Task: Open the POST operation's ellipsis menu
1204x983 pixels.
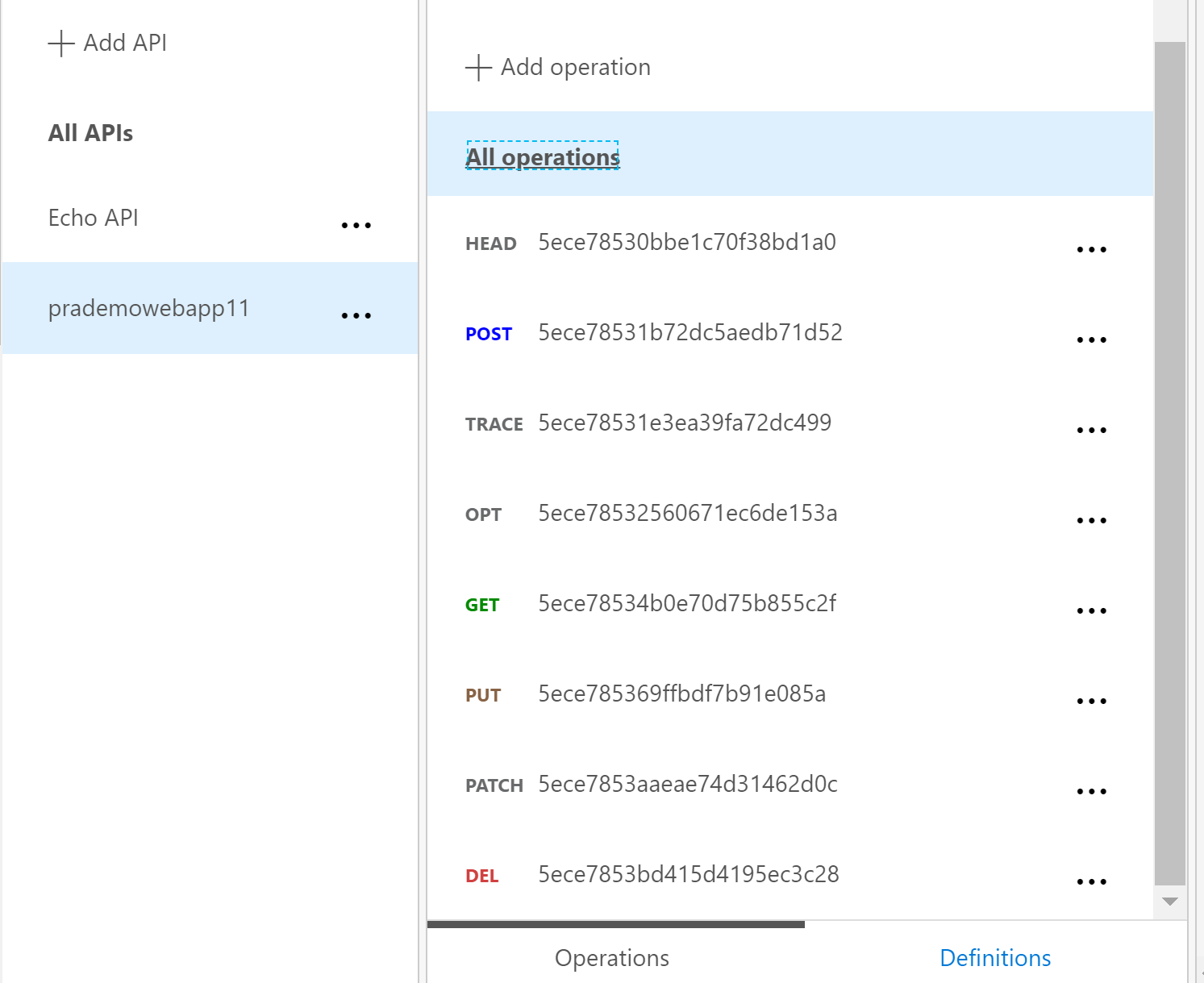Action: pyautogui.click(x=1092, y=339)
